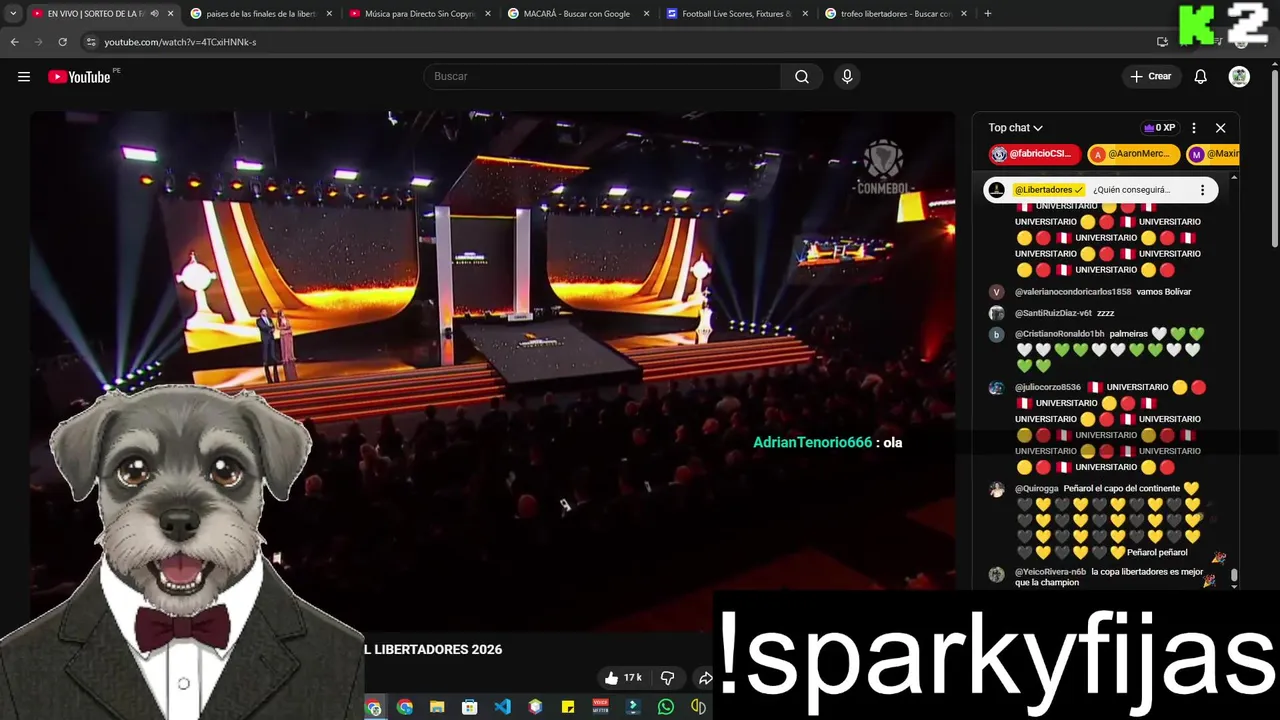View site information icon in address bar
Screen dimensions: 1280x720
click(91, 42)
